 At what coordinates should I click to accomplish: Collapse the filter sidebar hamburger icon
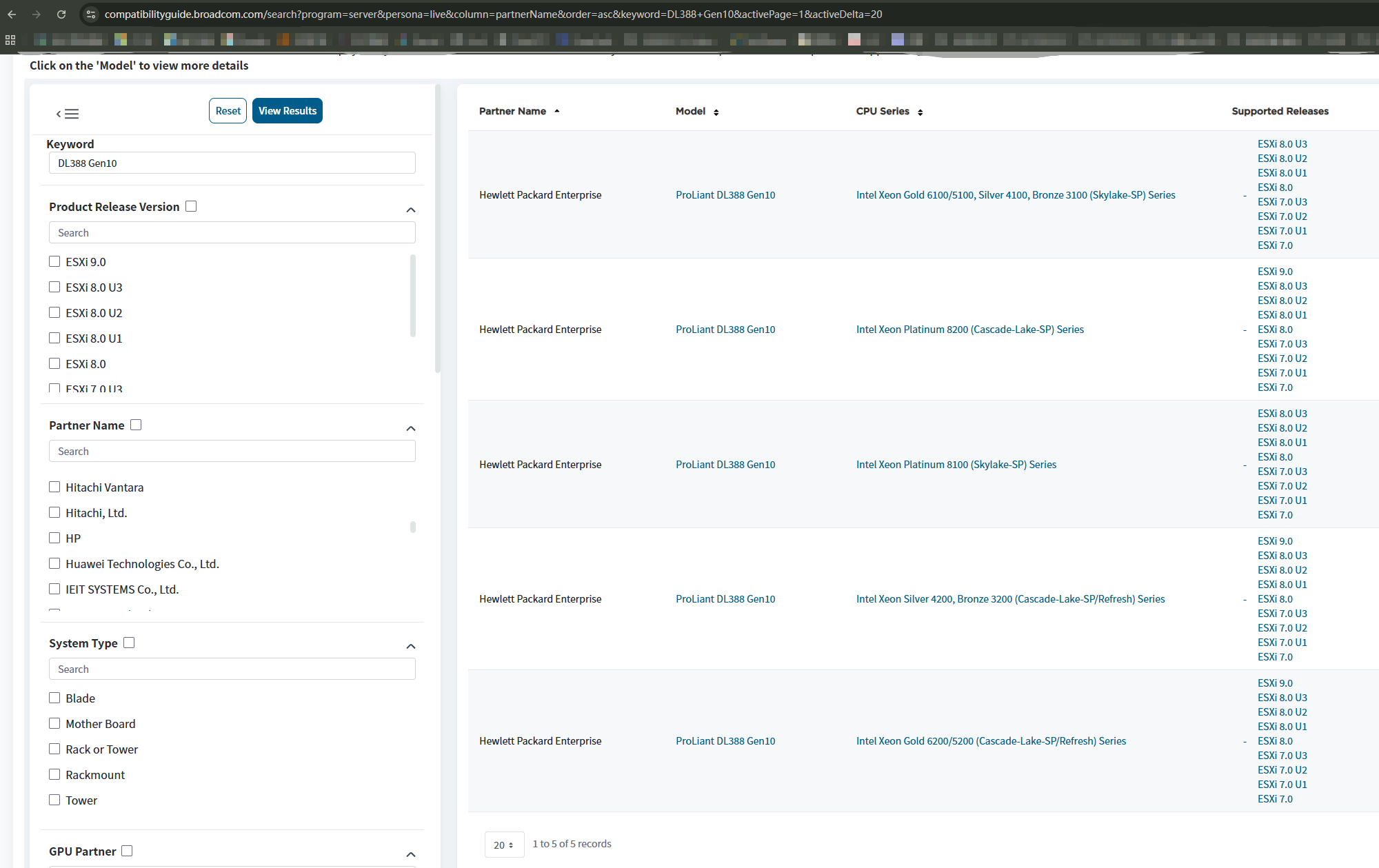68,114
